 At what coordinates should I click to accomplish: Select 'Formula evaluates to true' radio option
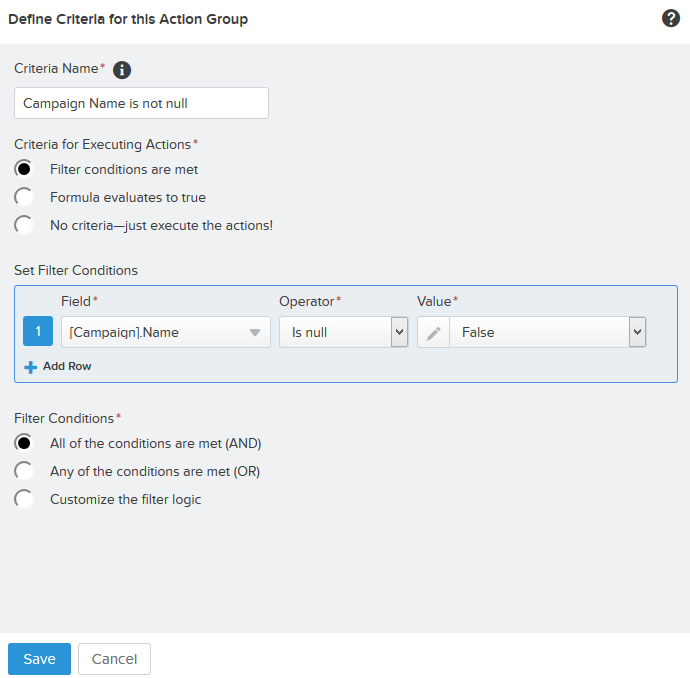24,197
